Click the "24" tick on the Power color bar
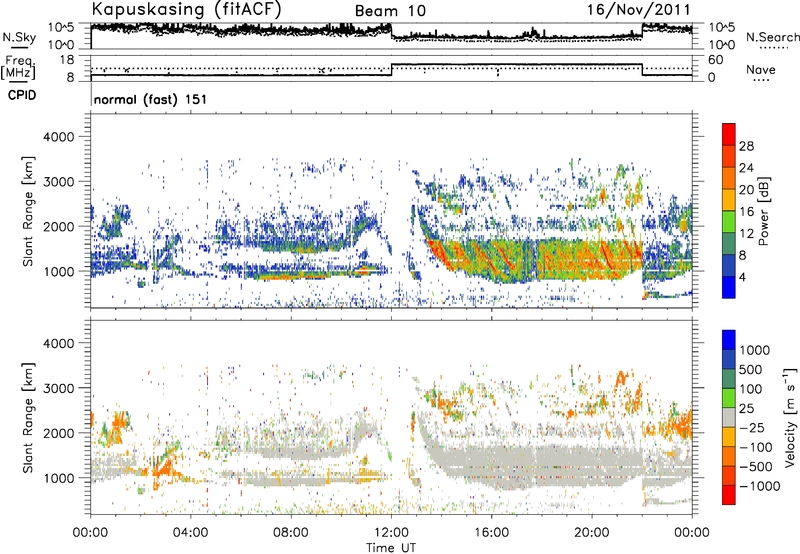Screen dimensions: 800x554 tap(746, 168)
